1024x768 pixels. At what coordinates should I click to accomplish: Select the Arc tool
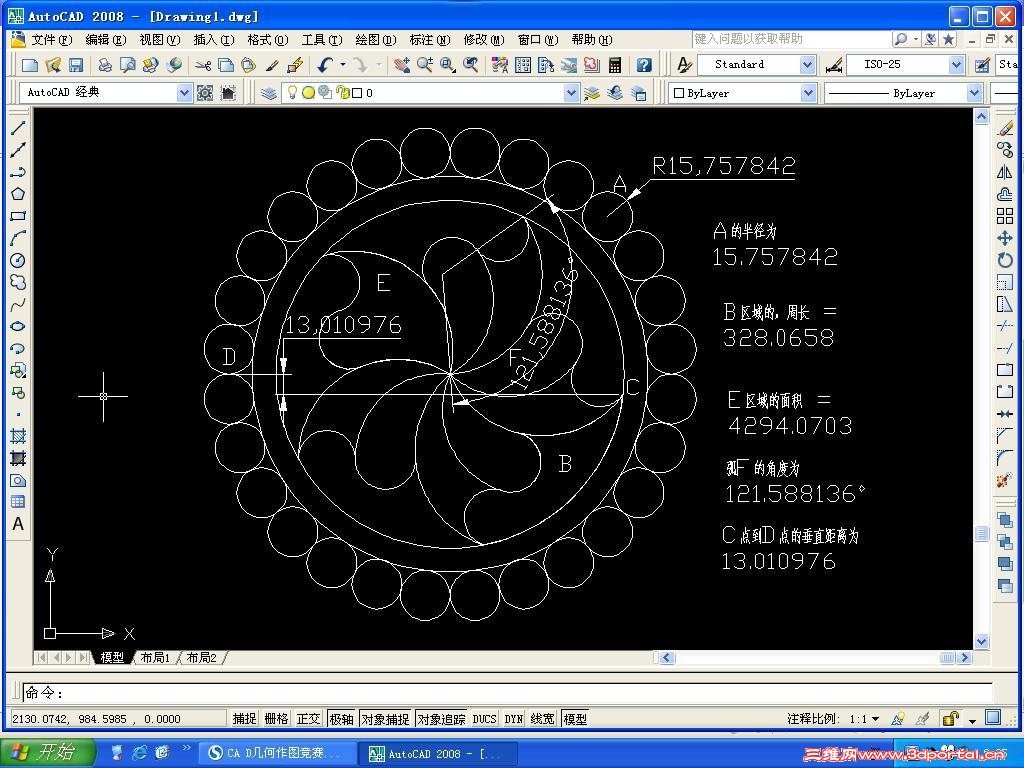coord(18,238)
